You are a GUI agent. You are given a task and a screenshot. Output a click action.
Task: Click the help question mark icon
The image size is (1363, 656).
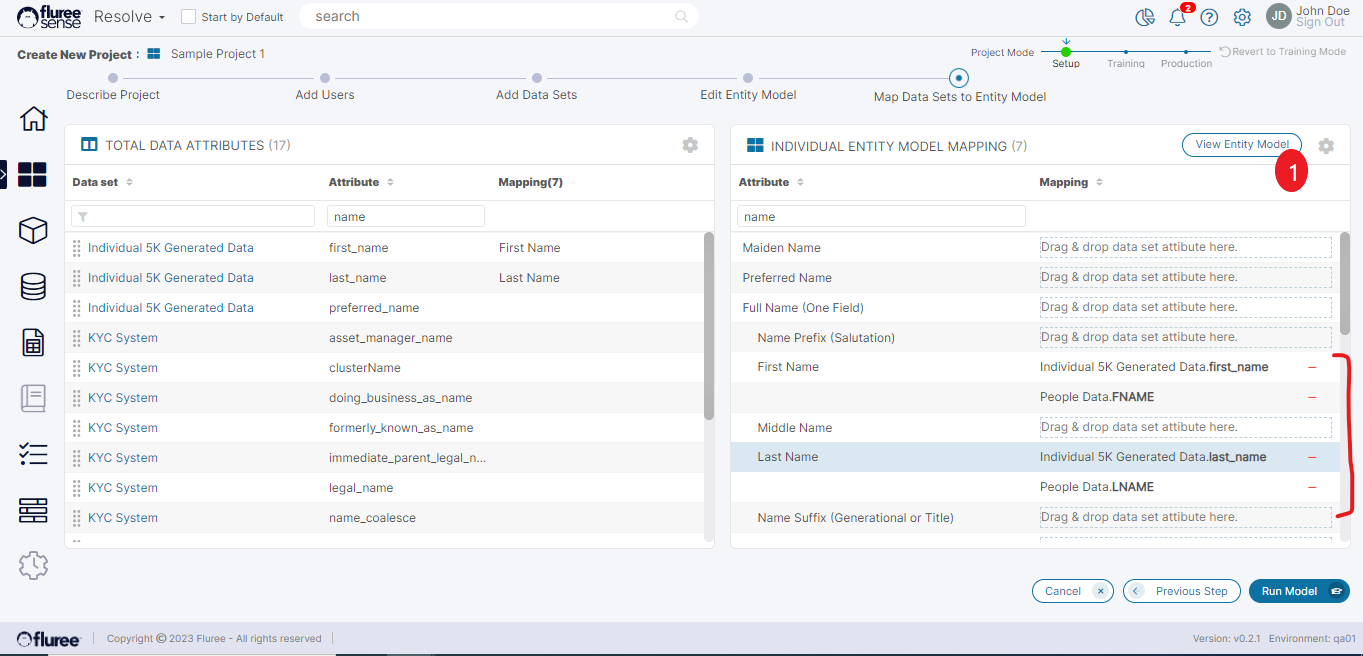pos(1209,17)
